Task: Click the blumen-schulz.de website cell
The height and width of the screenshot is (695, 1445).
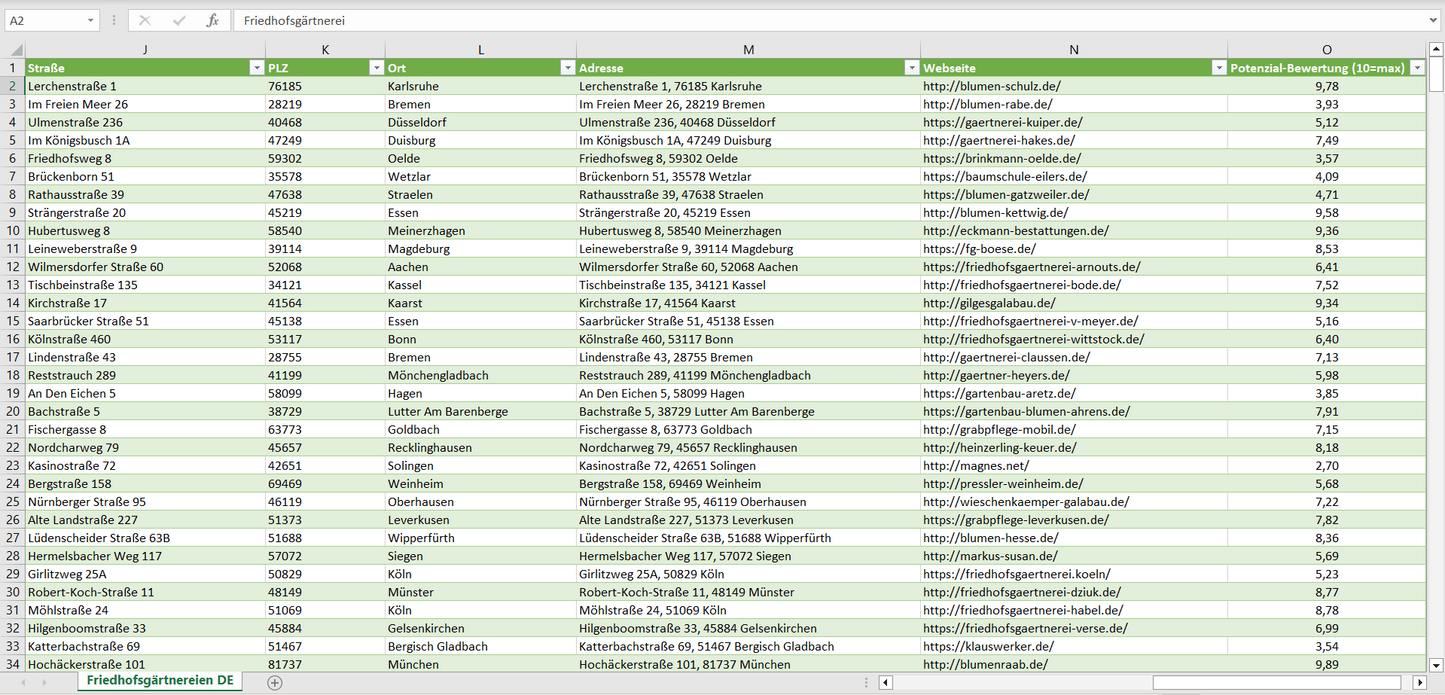Action: [x=991, y=86]
